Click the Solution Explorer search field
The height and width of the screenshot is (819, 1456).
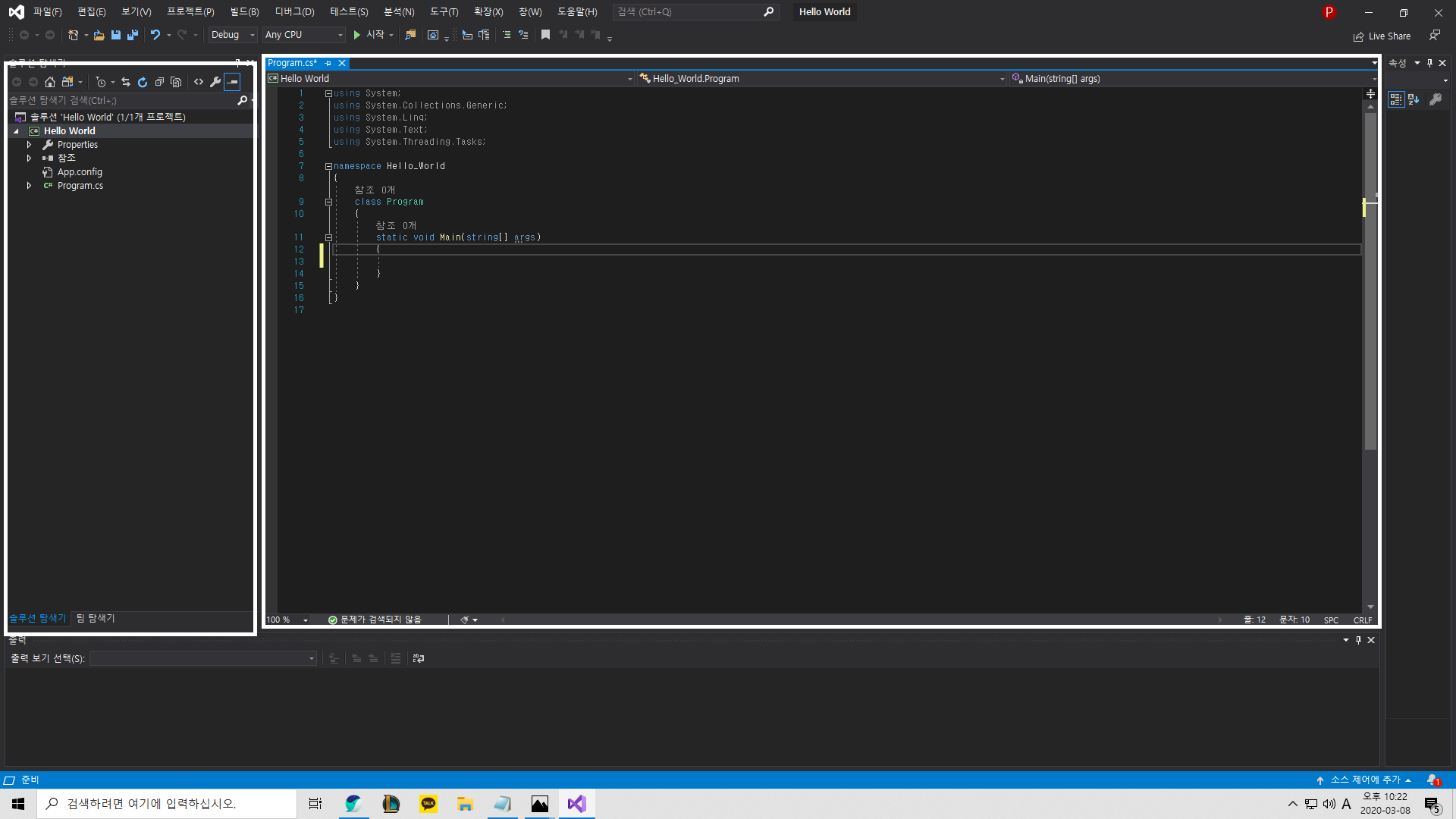click(x=121, y=100)
